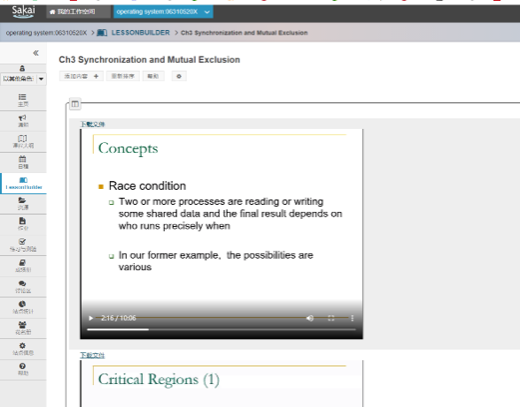Viewport: 520px width, 407px height.
Task: Open the site info gear in sidebar
Action: [x=23, y=349]
